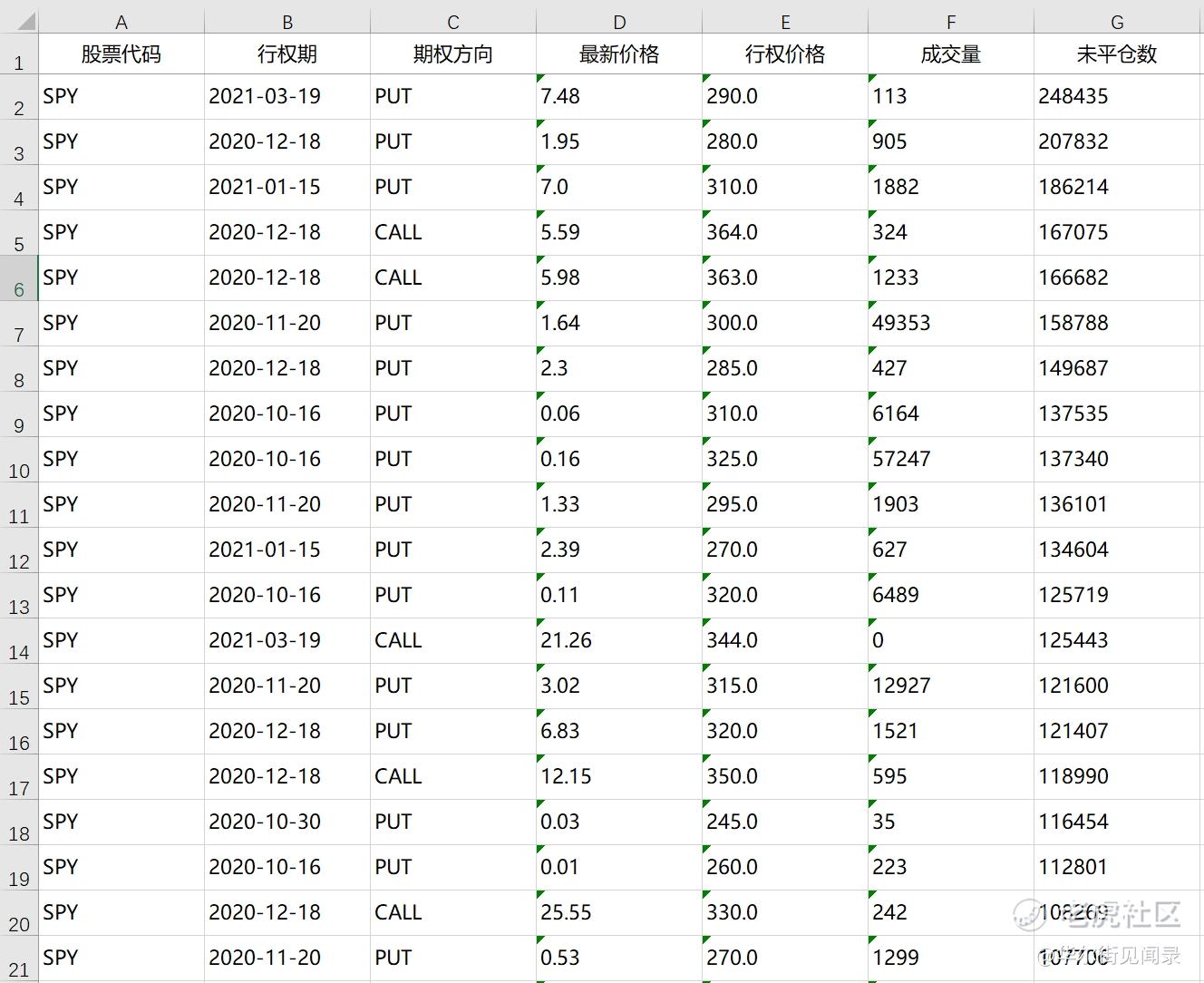Select cell with strike price 285.0
Screen dimensions: 1204x983
point(785,369)
